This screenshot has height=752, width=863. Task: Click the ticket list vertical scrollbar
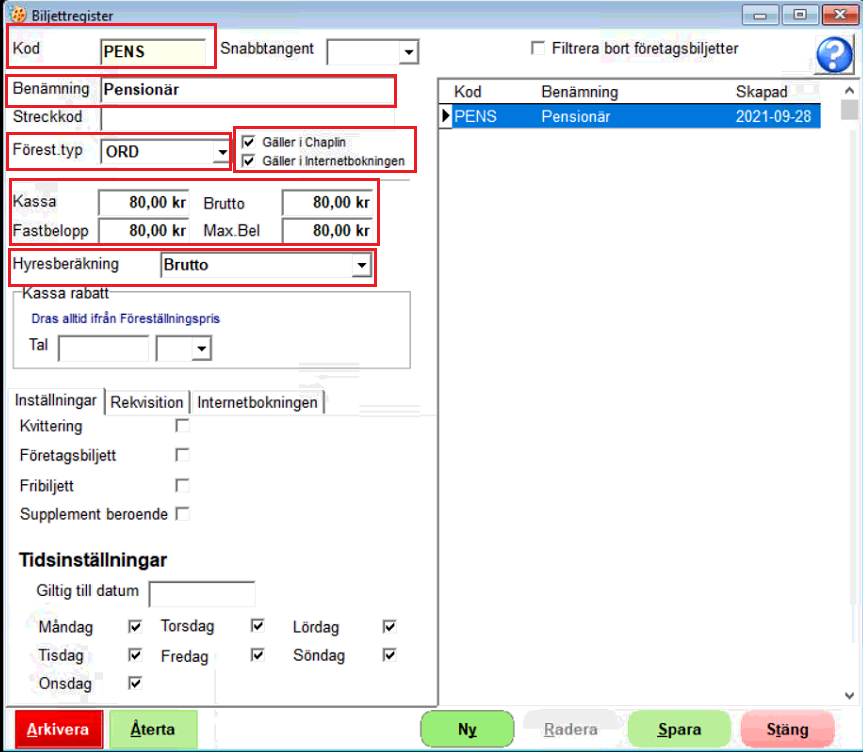click(x=849, y=400)
